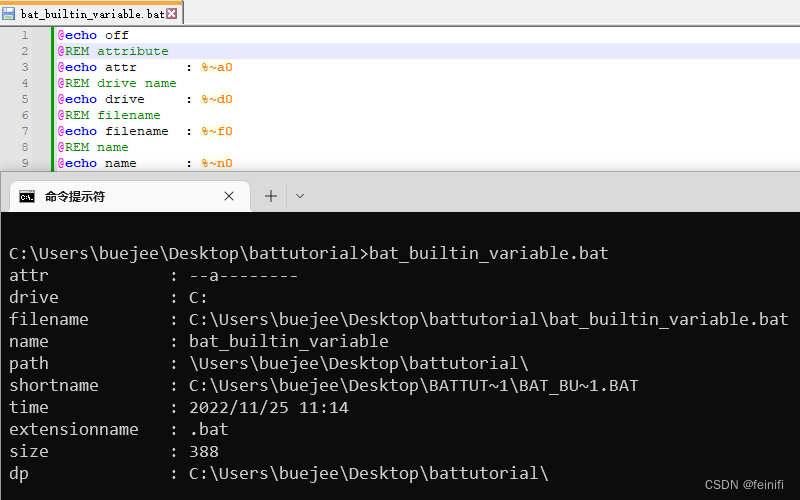This screenshot has height=500, width=800.
Task: Click the '%~d0' variable in editor
Action: 217,99
